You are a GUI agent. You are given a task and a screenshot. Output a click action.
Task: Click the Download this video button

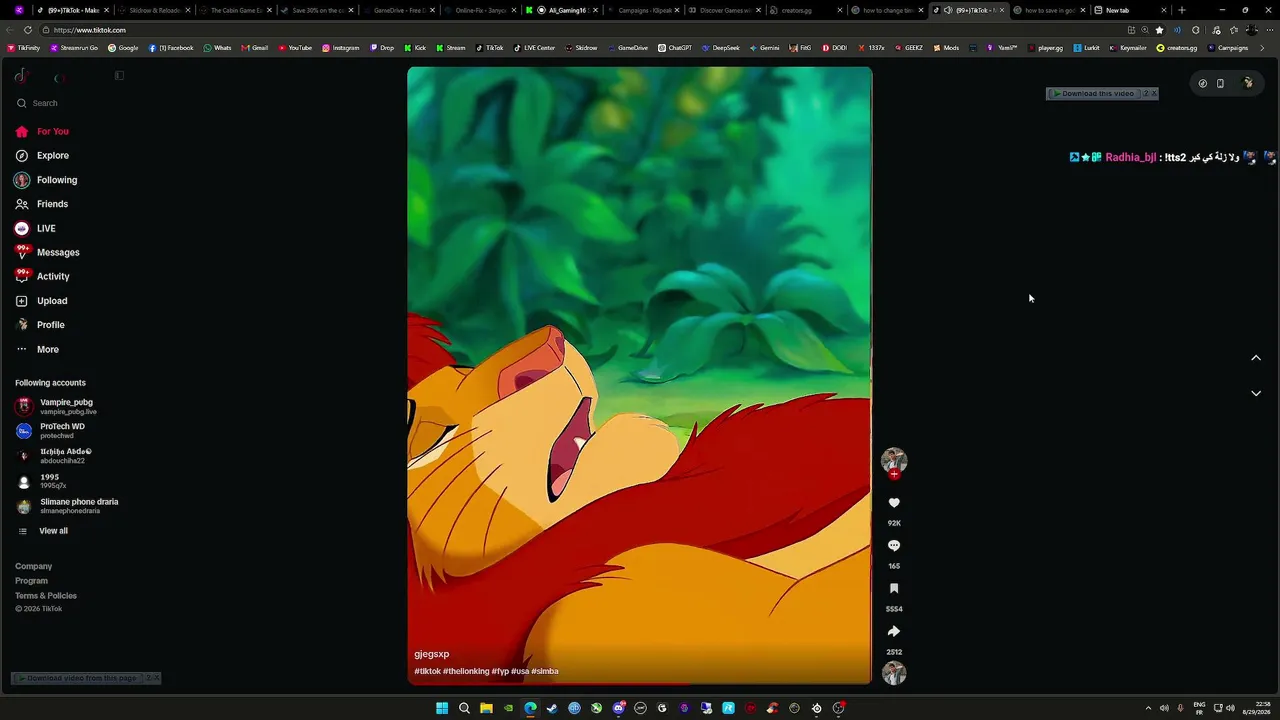pyautogui.click(x=1093, y=94)
